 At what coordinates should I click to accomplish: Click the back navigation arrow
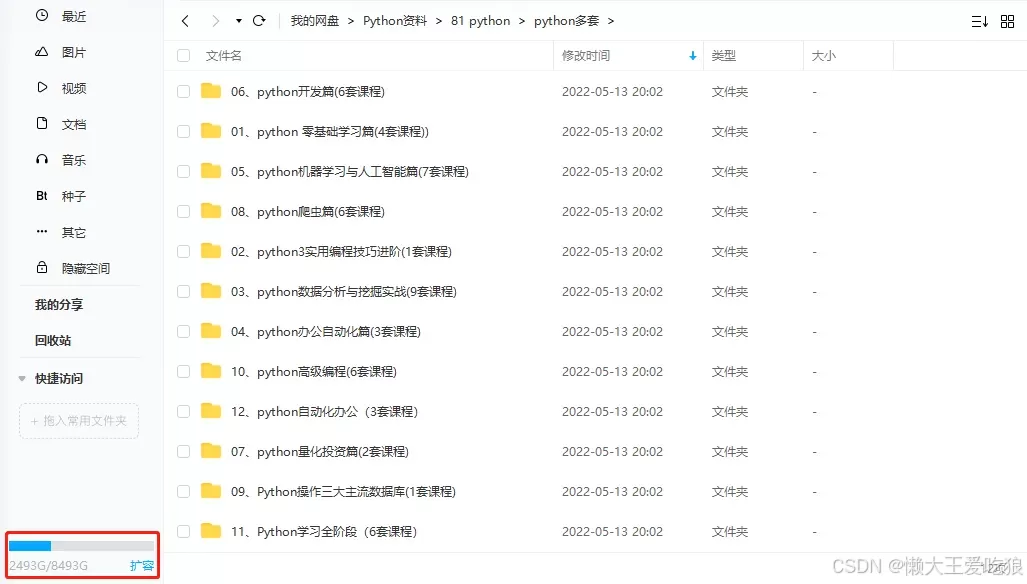[184, 20]
